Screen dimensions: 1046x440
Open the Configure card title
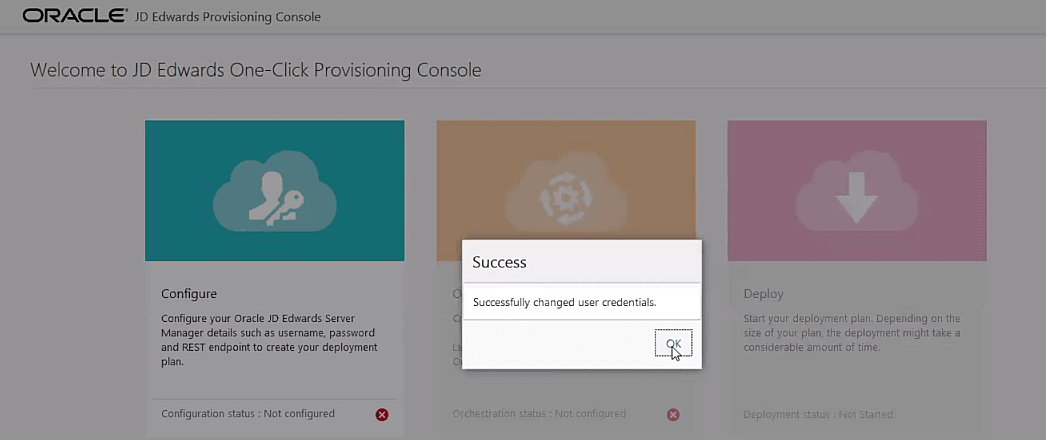point(189,293)
